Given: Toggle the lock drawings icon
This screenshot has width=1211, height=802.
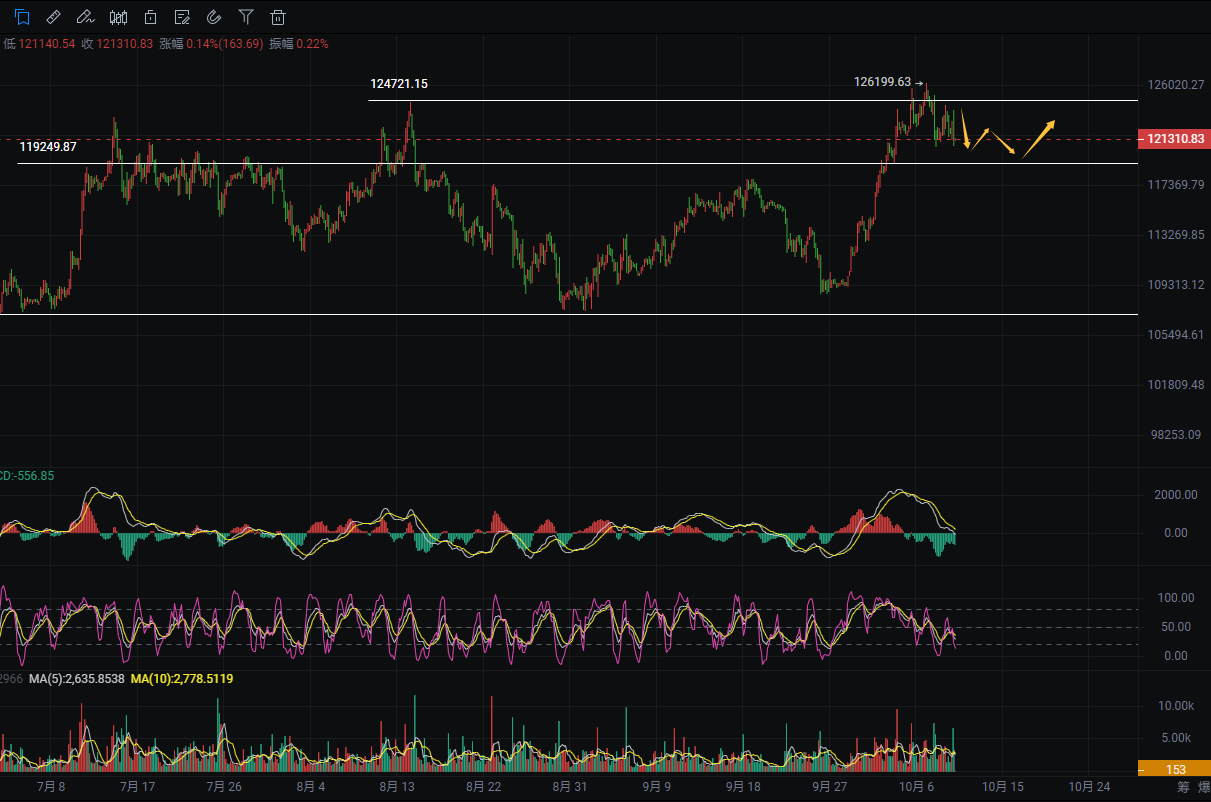Looking at the screenshot, I should coord(150,17).
